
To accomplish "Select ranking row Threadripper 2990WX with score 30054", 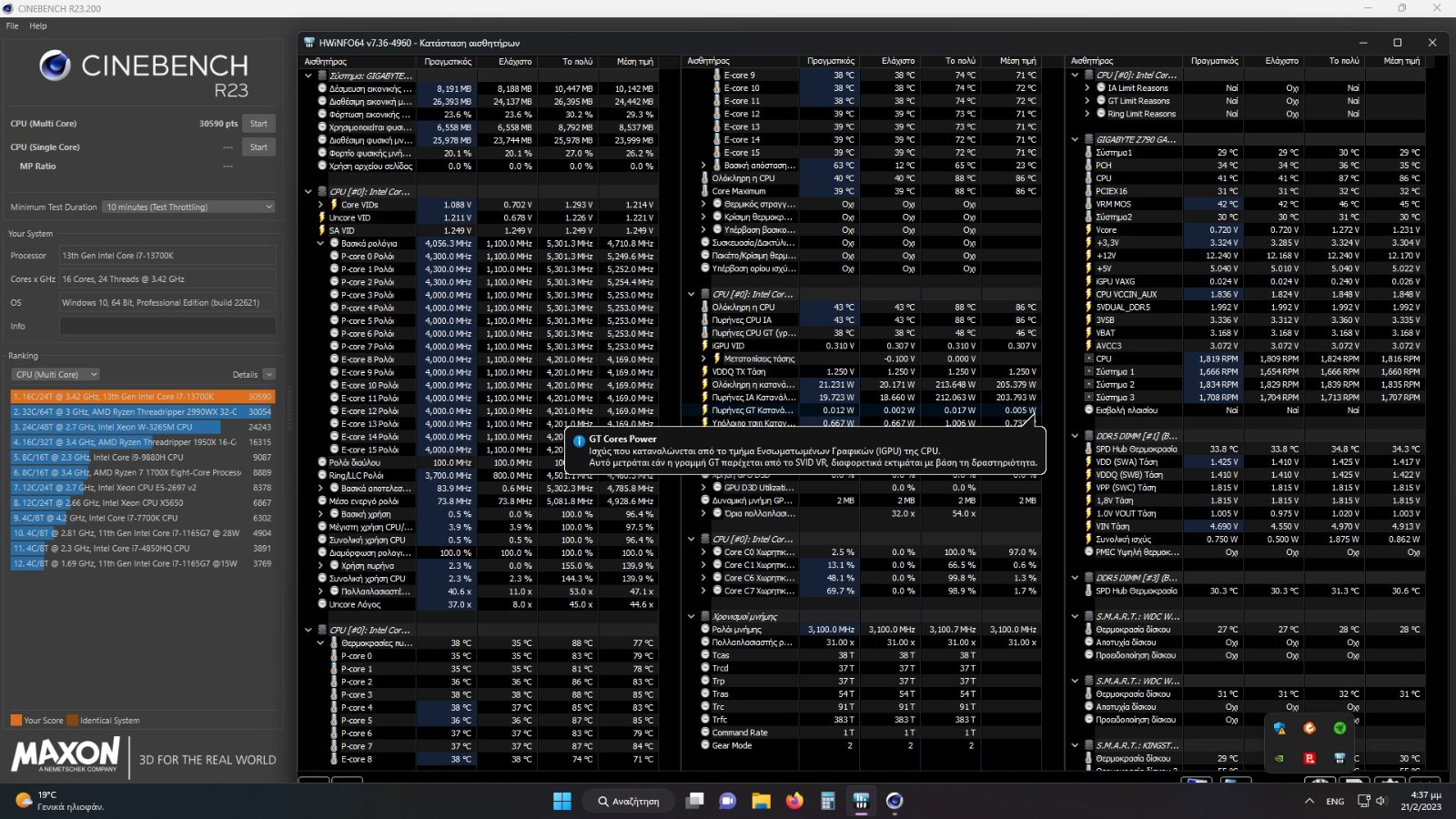I will 142,411.
